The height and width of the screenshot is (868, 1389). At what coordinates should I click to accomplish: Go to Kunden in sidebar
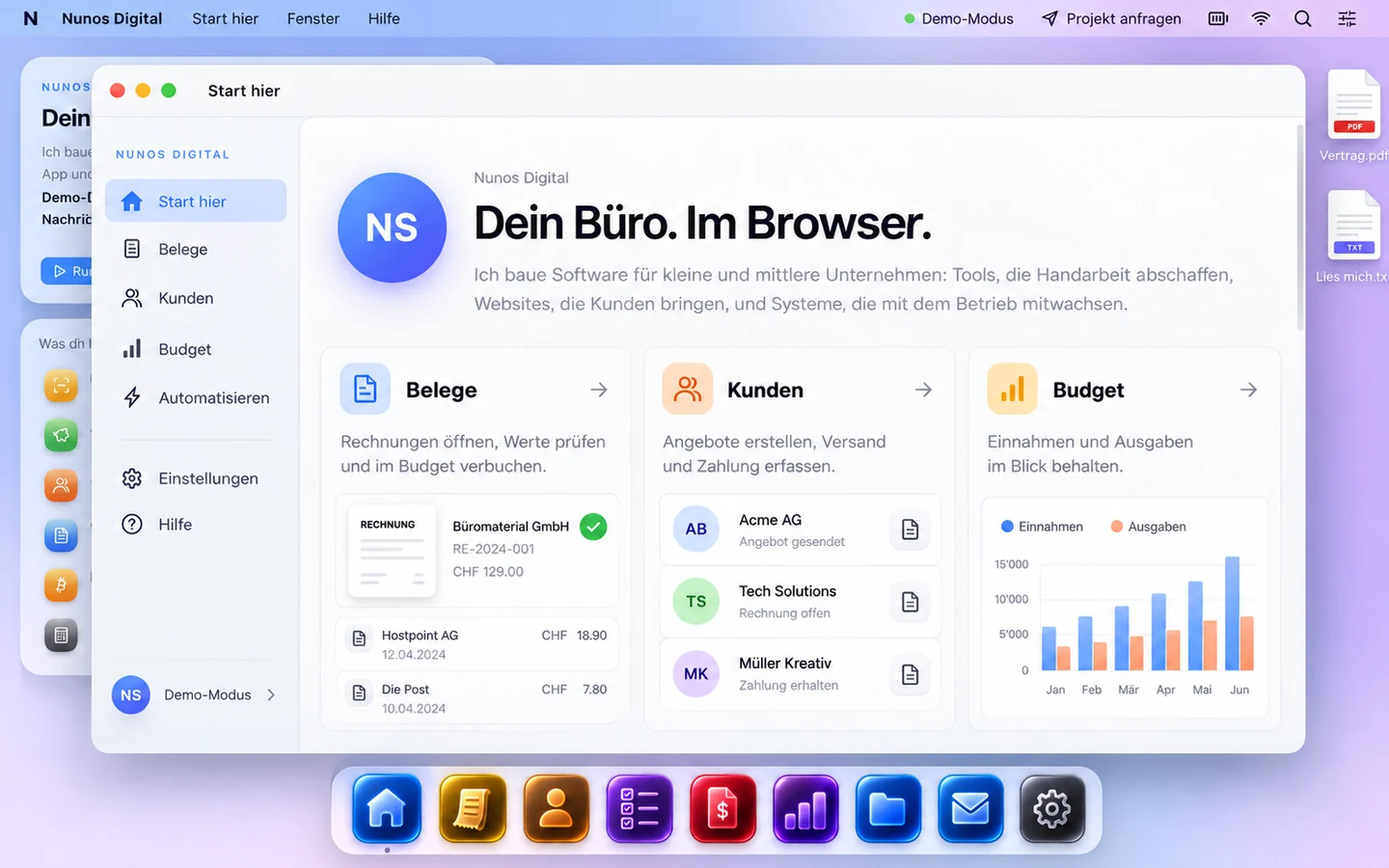(x=196, y=298)
